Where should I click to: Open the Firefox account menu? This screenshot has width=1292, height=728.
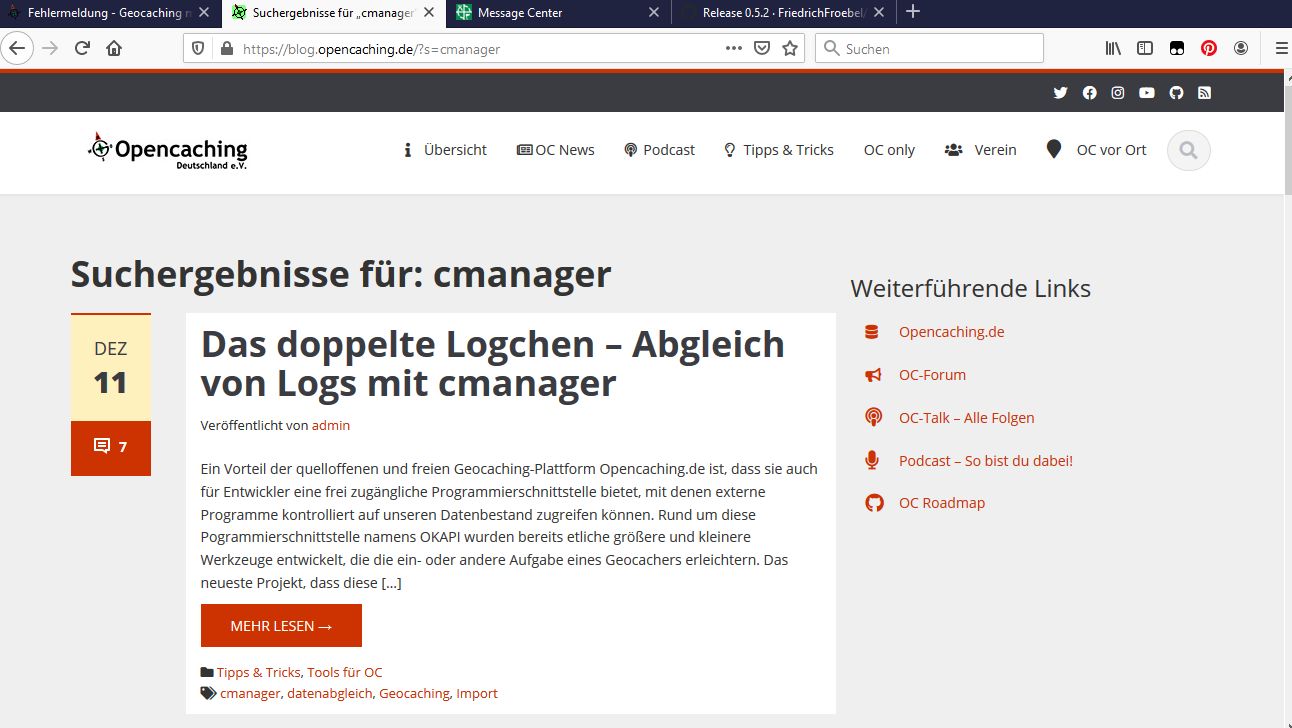click(x=1241, y=48)
